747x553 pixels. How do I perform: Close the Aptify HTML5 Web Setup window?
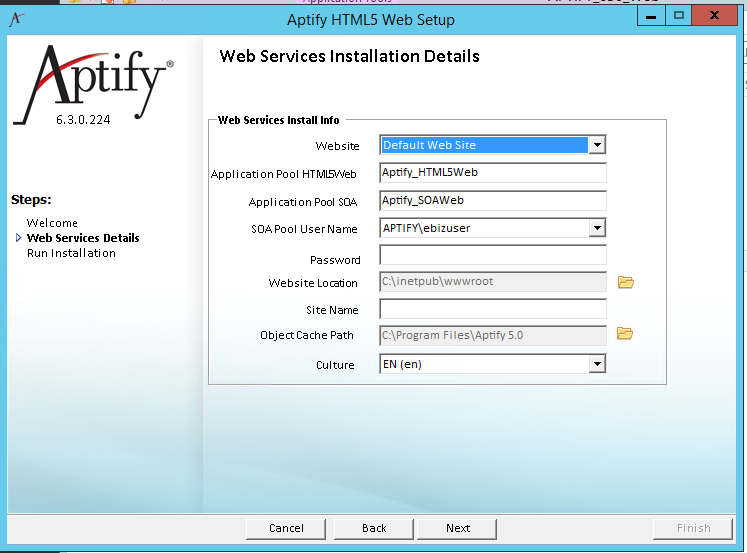pos(714,16)
